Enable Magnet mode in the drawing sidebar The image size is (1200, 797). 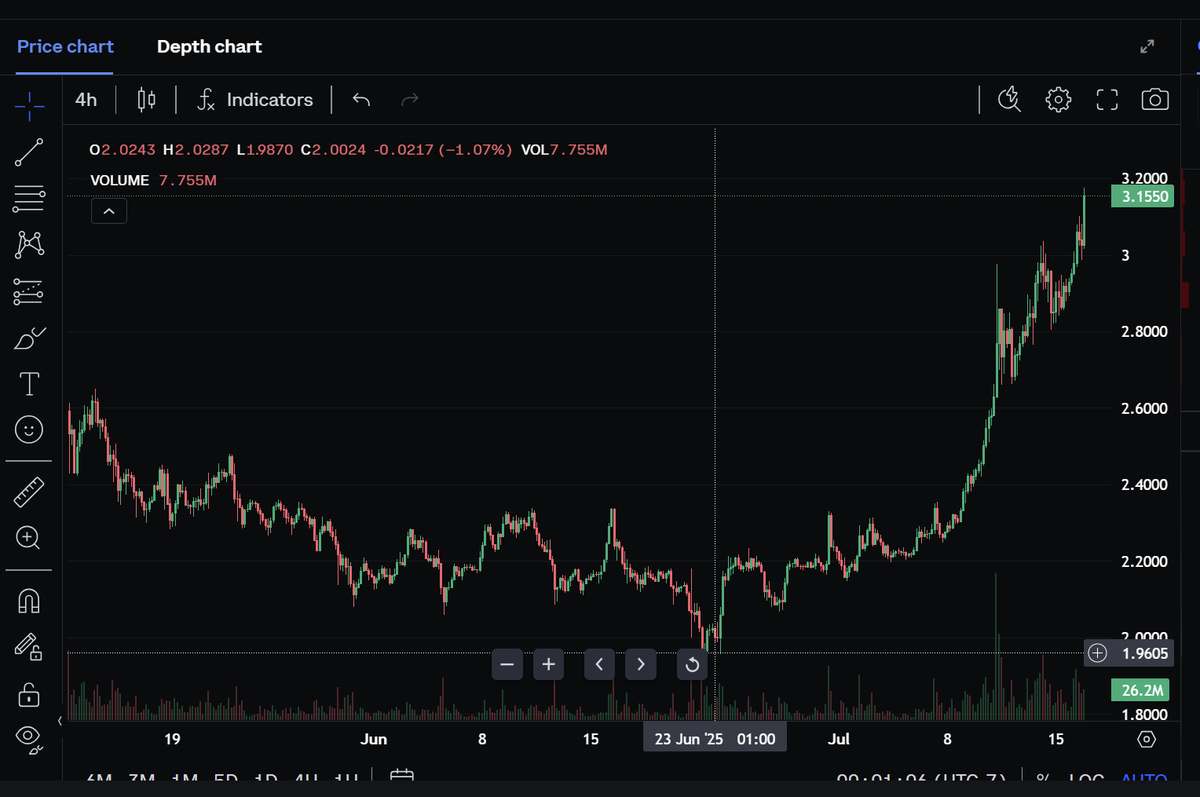[x=28, y=599]
